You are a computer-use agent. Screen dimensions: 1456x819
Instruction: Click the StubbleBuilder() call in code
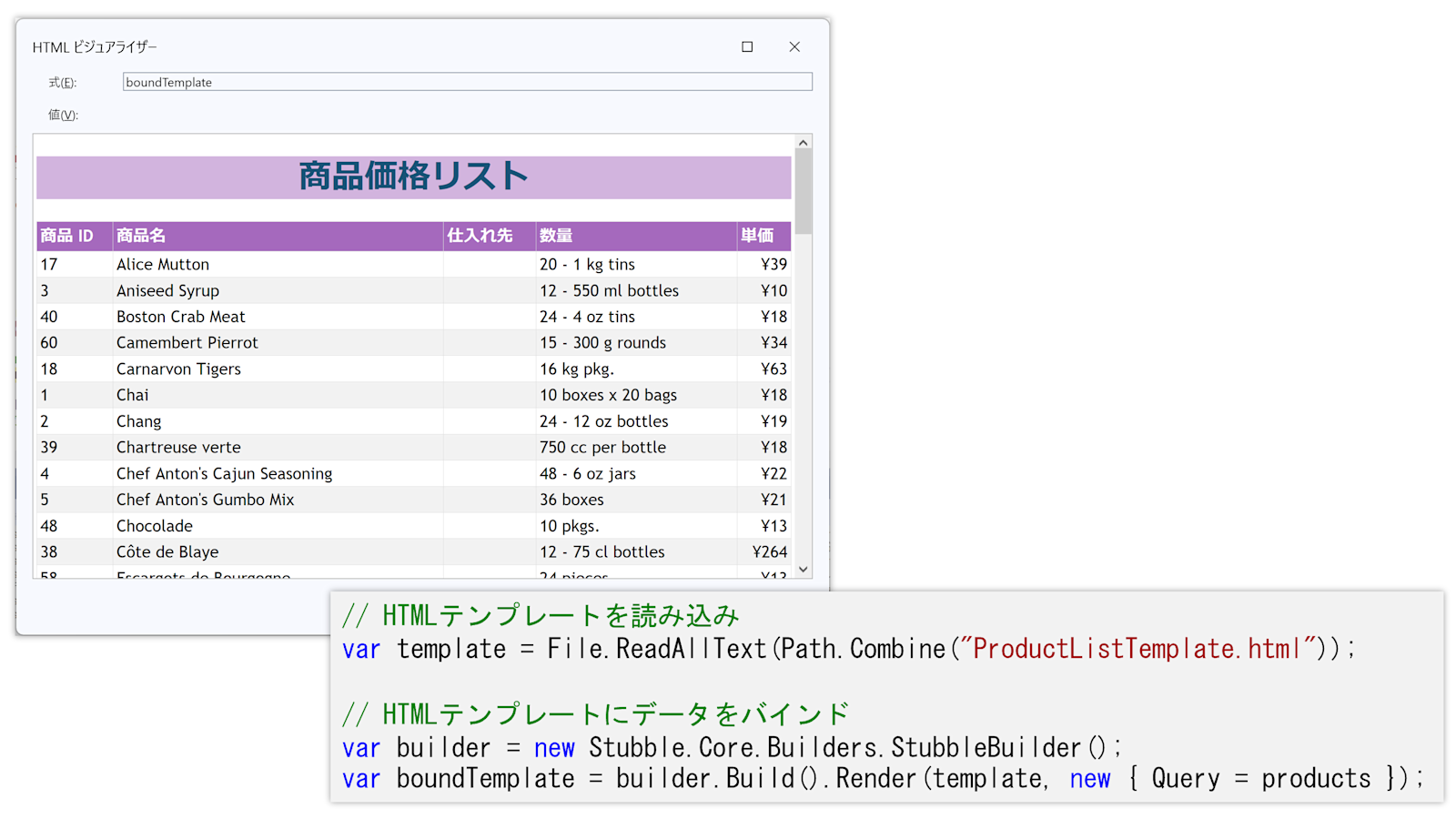(x=998, y=747)
